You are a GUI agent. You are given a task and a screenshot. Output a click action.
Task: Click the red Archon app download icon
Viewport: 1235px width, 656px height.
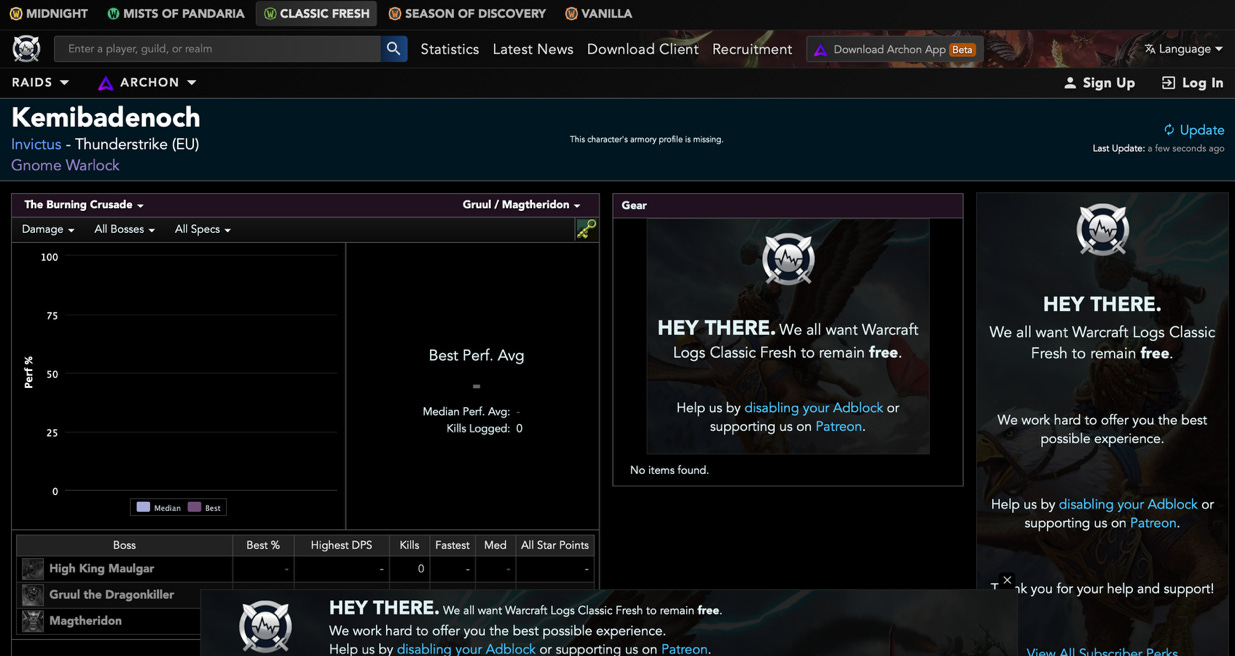(x=820, y=48)
